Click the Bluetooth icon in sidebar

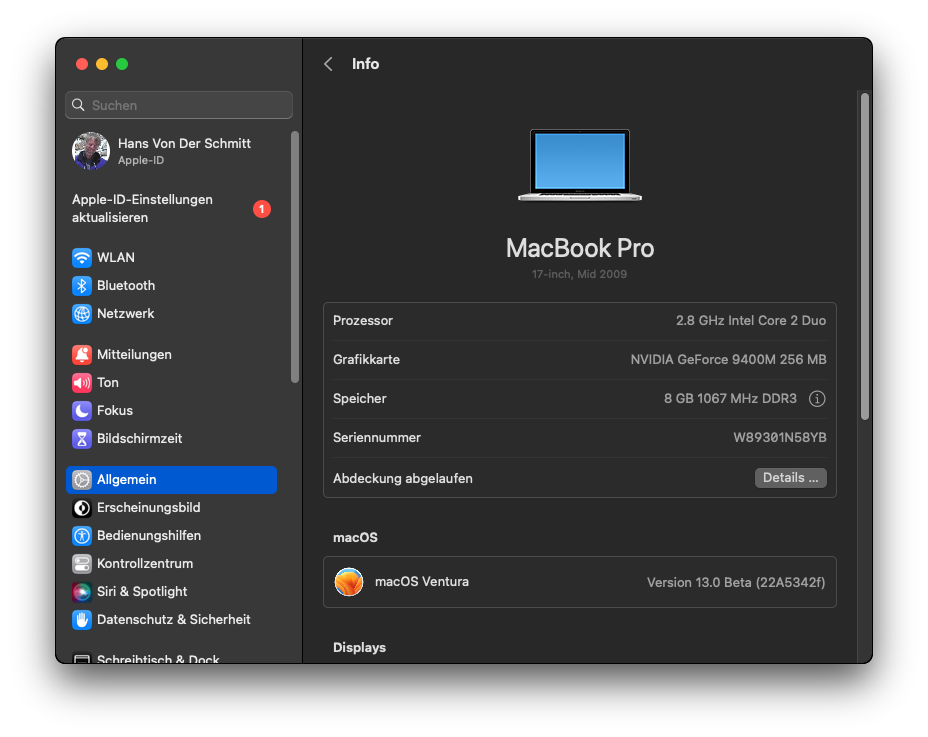(82, 285)
